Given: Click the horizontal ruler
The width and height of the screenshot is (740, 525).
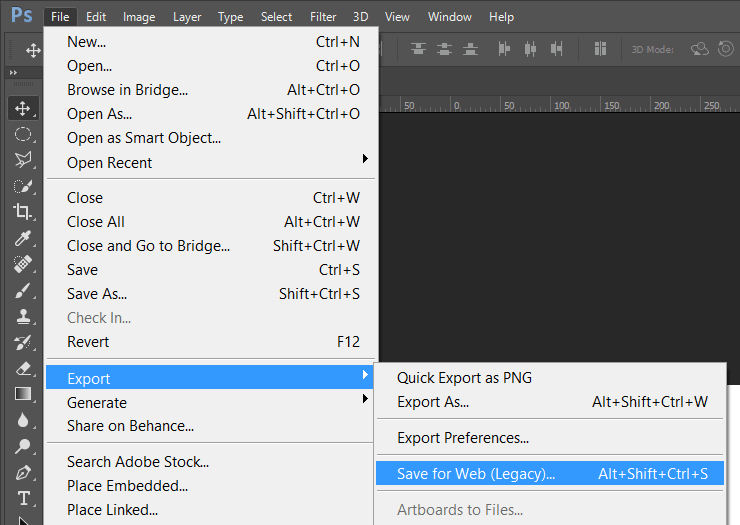Looking at the screenshot, I should 559,105.
